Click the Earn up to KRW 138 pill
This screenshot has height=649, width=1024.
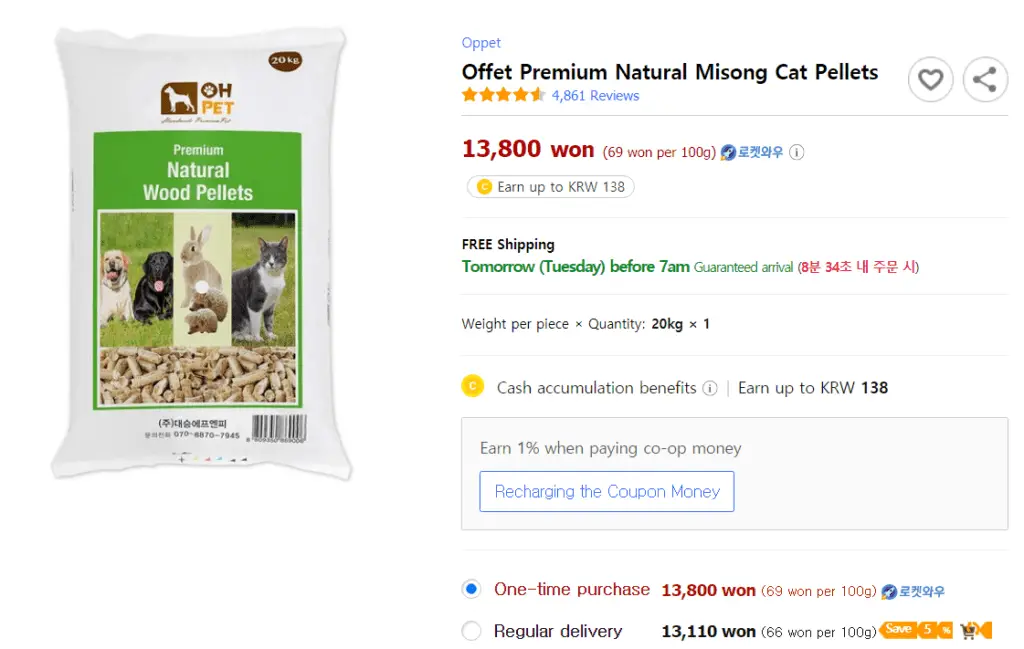tap(551, 187)
